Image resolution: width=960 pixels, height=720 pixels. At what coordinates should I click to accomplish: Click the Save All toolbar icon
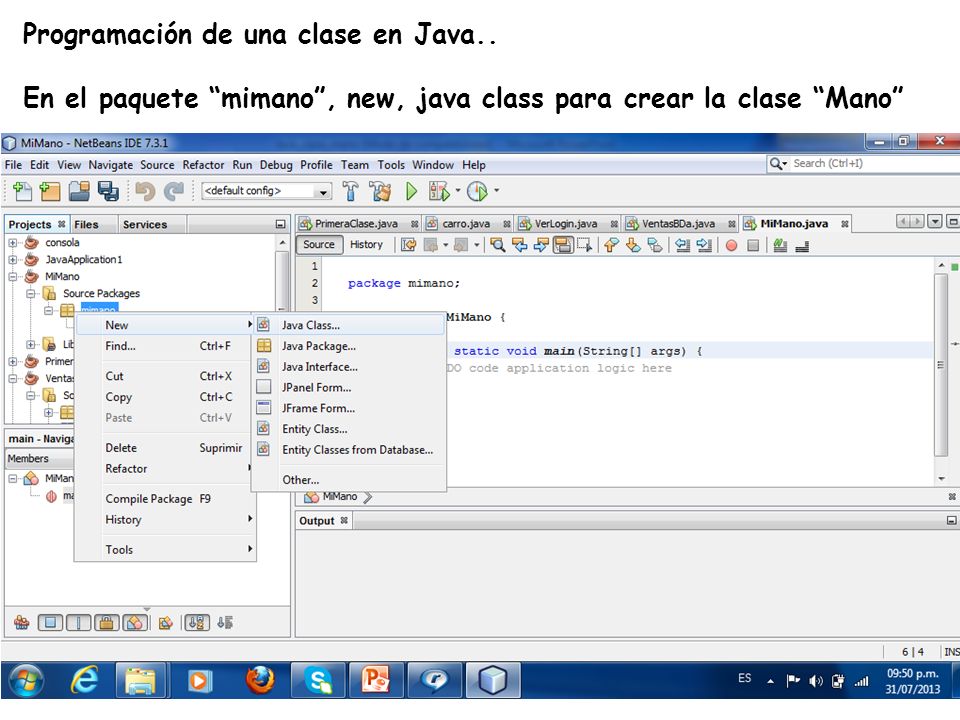[x=108, y=192]
